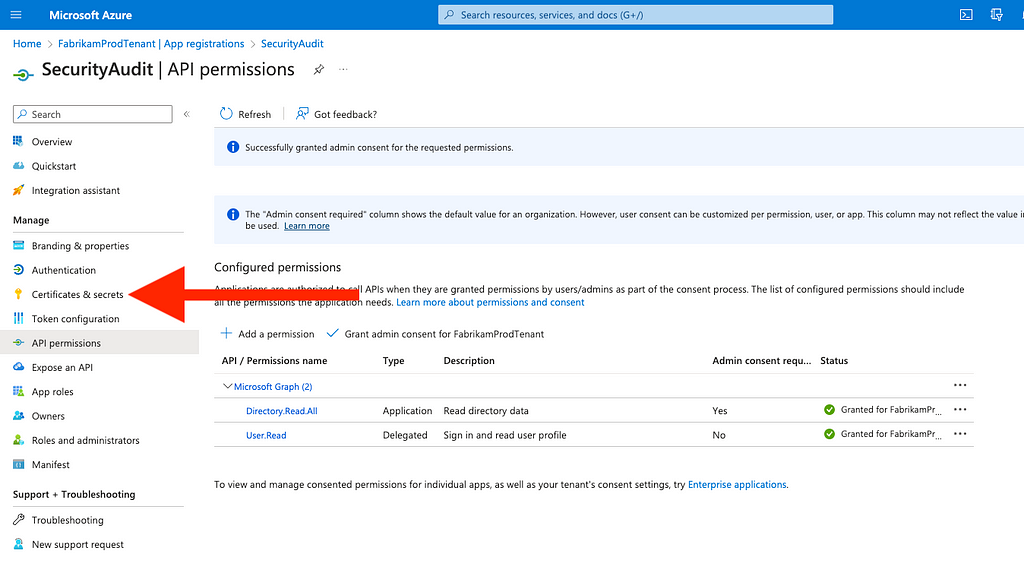Click the Authentication icon

(18, 270)
